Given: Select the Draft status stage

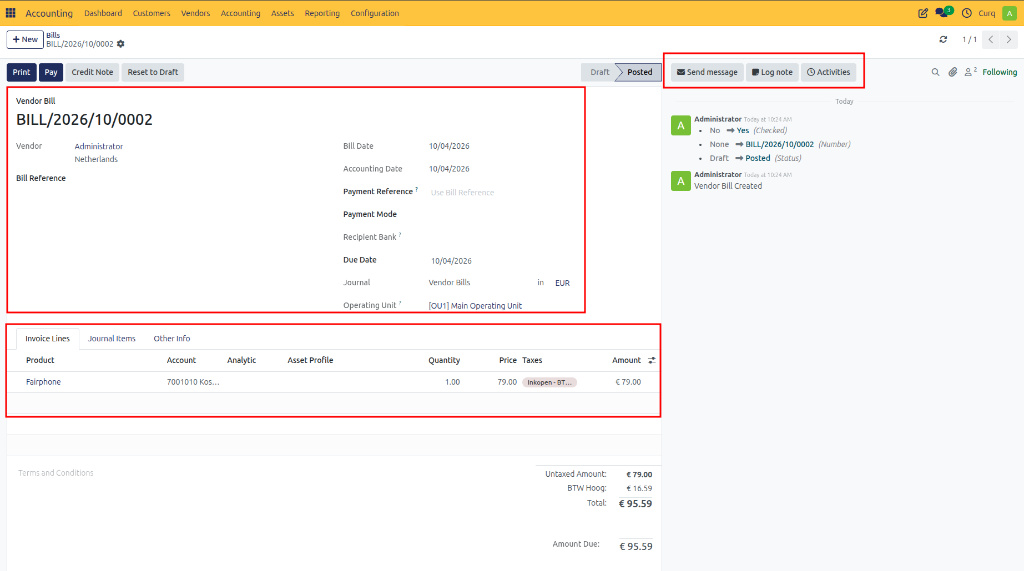Looking at the screenshot, I should pyautogui.click(x=600, y=72).
